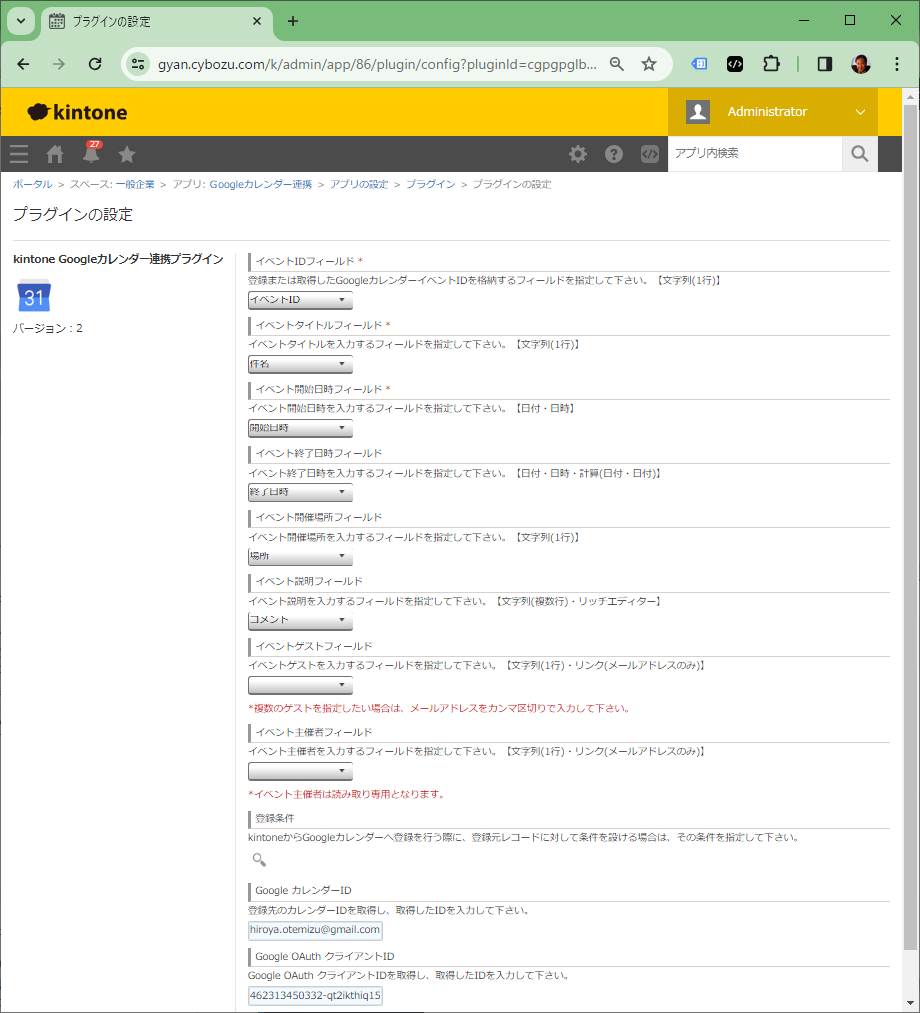The height and width of the screenshot is (1013, 920).
Task: Open the kintone help question mark
Action: pyautogui.click(x=614, y=154)
